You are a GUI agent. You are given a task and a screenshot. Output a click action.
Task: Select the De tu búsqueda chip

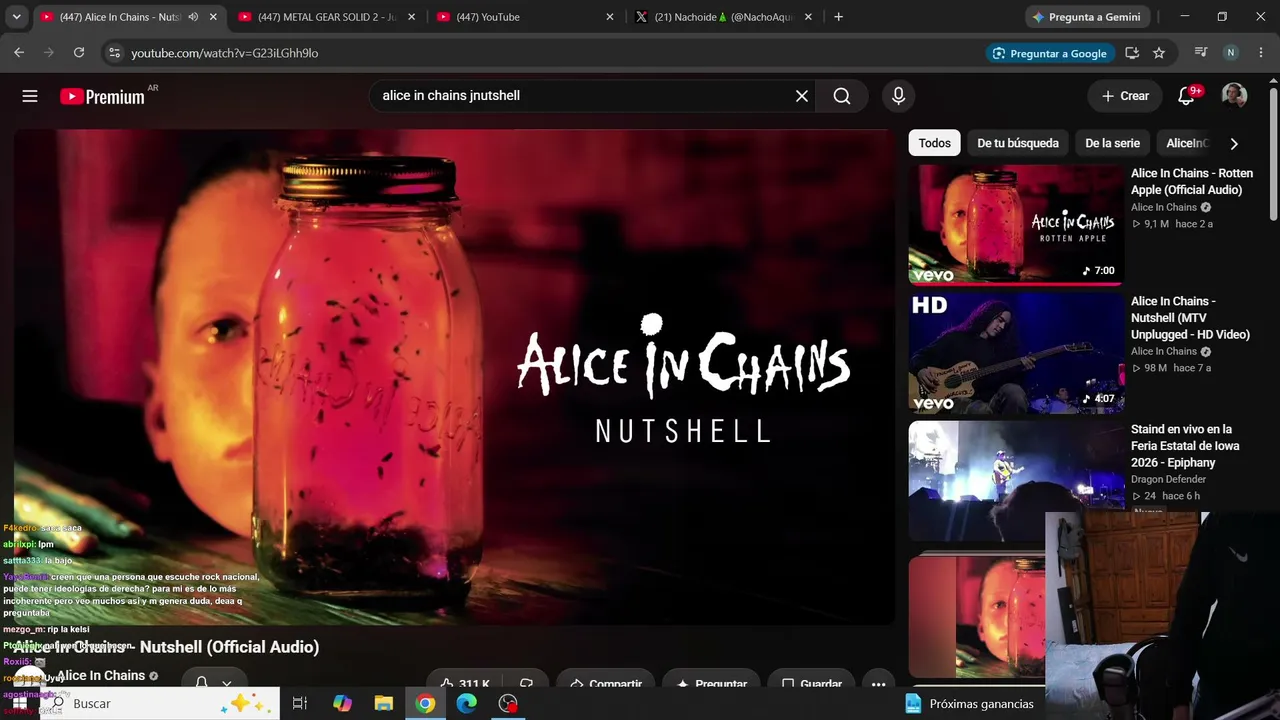pos(1018,143)
